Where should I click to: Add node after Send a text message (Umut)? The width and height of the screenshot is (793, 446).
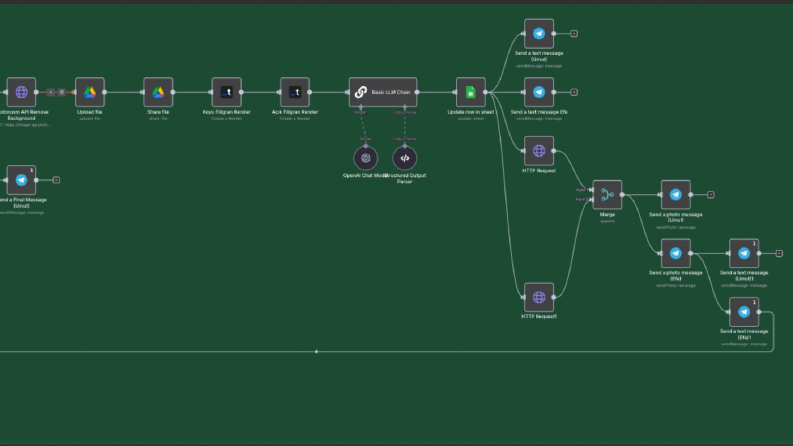click(574, 33)
